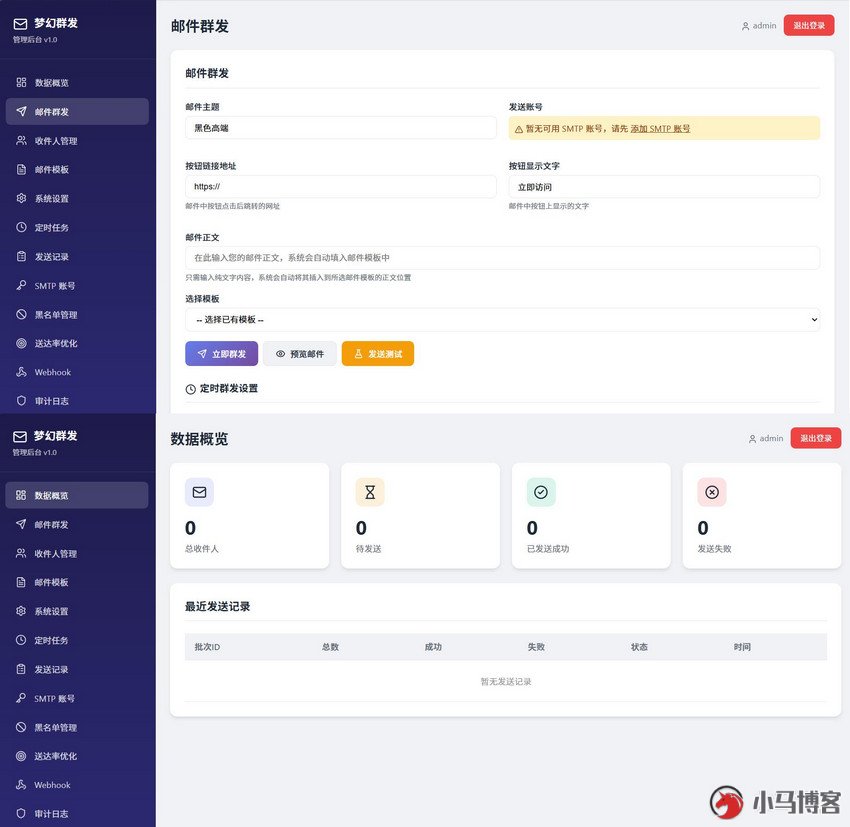Viewport: 850px width, 827px height.
Task: Open 发送记录 in the 数据概览 page sidebar
Action: coord(77,669)
